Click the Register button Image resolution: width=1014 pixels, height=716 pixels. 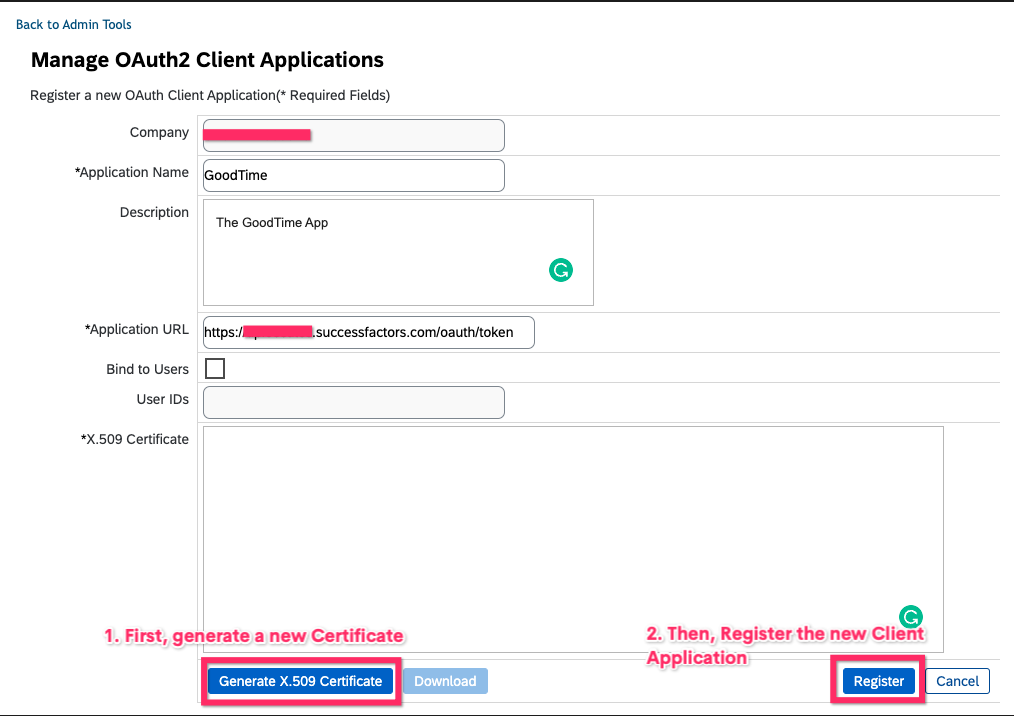pyautogui.click(x=878, y=681)
